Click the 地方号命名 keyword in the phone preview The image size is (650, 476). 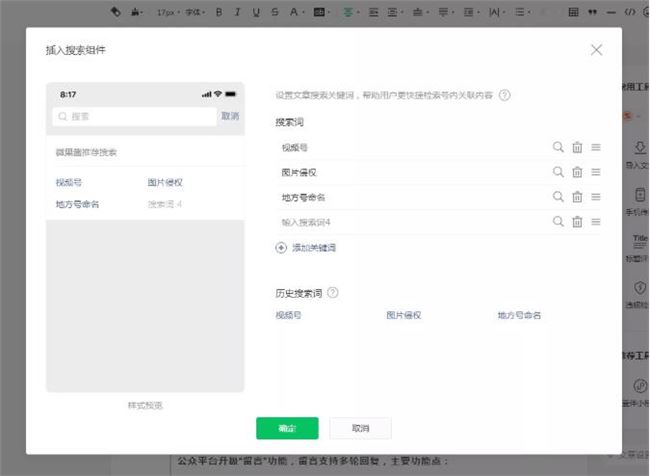tap(78, 204)
